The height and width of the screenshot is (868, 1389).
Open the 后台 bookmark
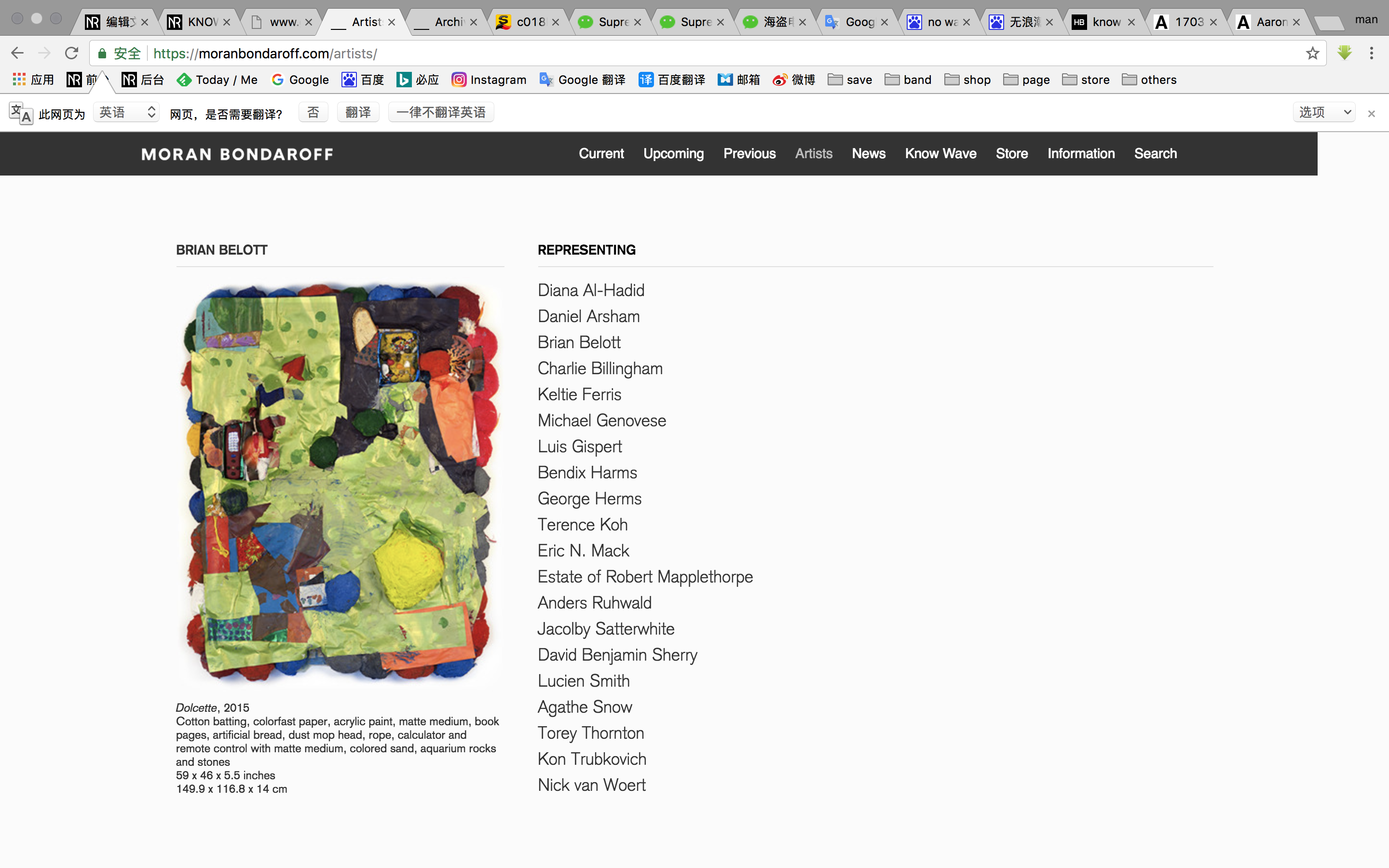point(143,80)
